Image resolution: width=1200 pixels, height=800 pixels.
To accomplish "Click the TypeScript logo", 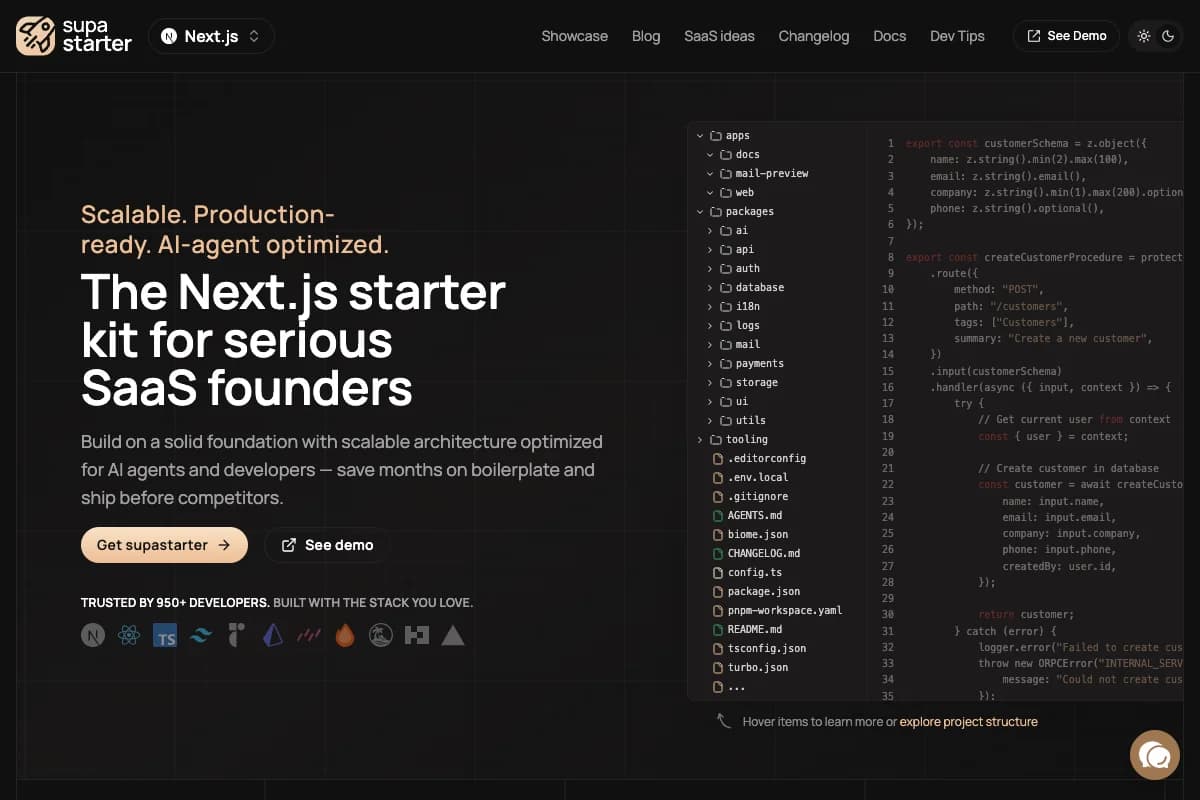I will [165, 634].
